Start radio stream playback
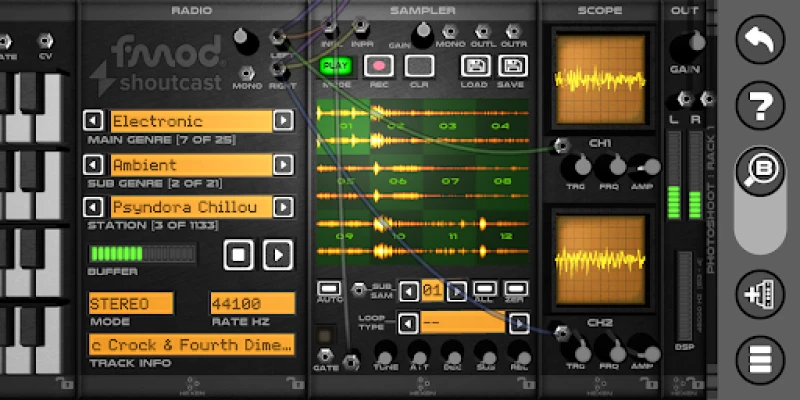The image size is (800, 400). pyautogui.click(x=277, y=254)
